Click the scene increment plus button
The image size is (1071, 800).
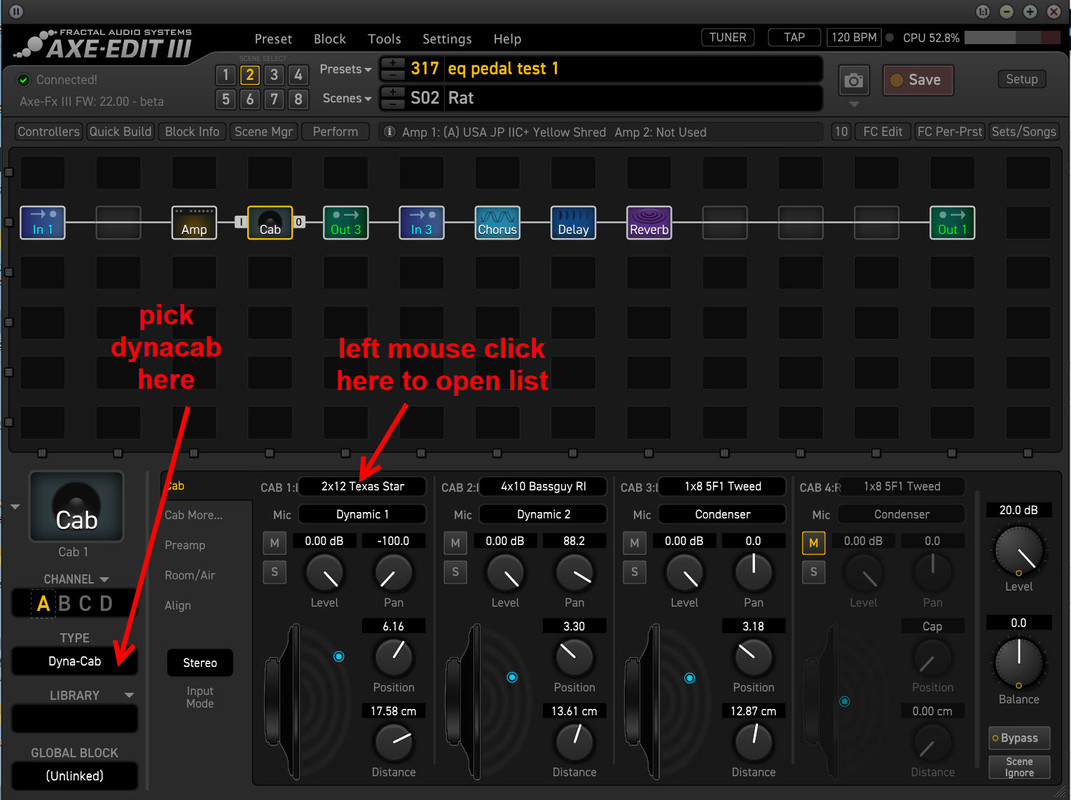coord(392,92)
